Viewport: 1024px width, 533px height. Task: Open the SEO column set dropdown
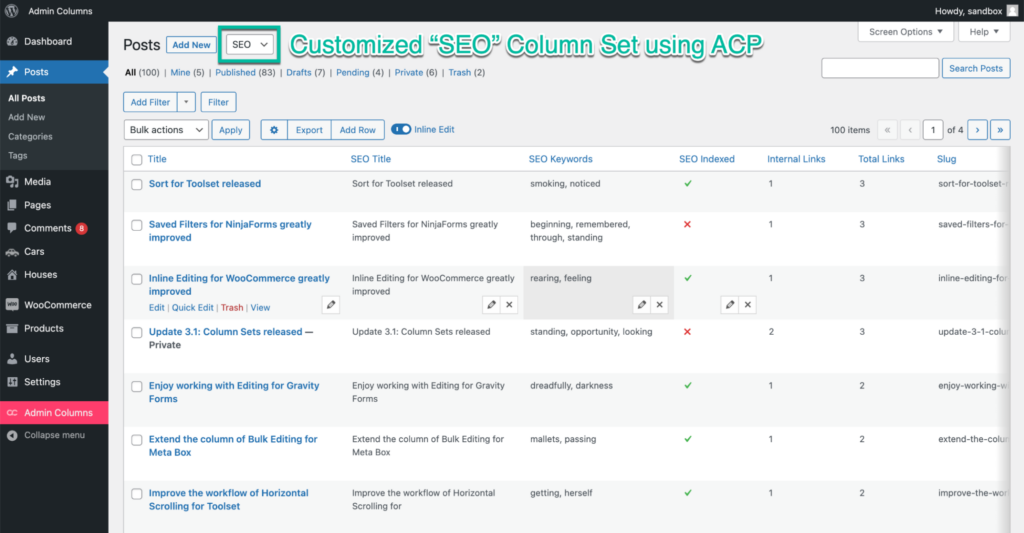(x=249, y=44)
